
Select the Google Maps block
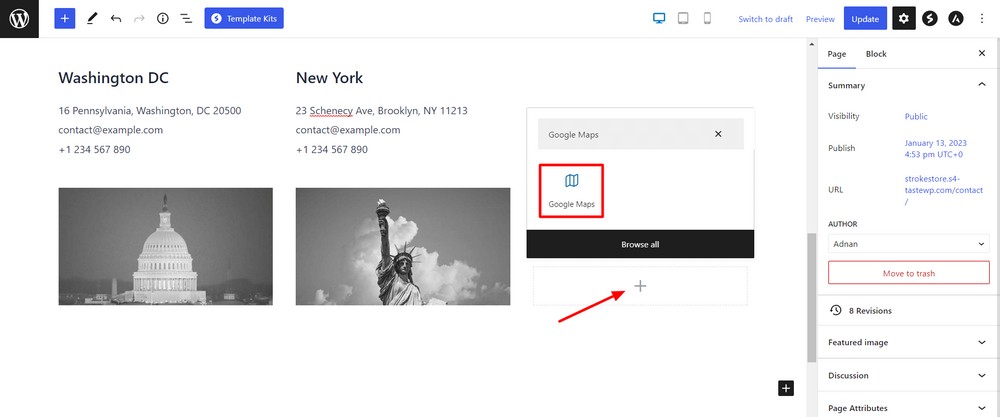[x=571, y=191]
